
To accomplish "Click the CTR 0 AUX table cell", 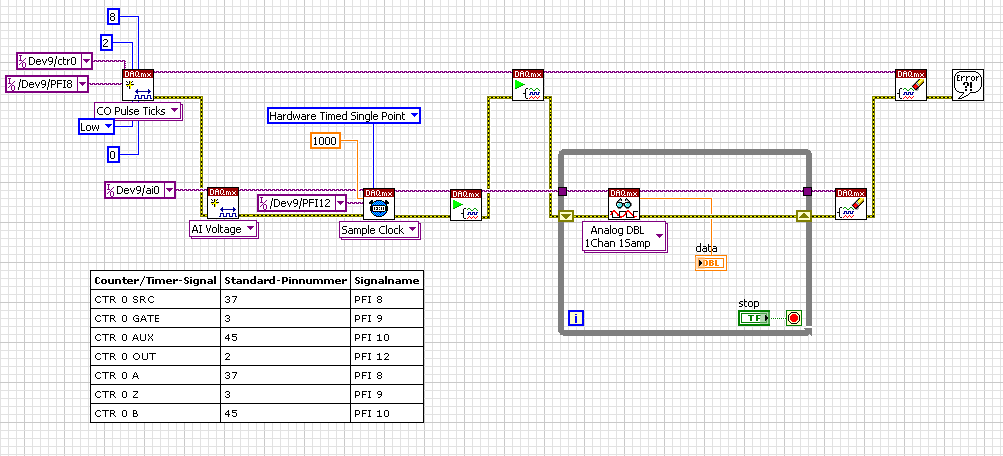I will [155, 338].
